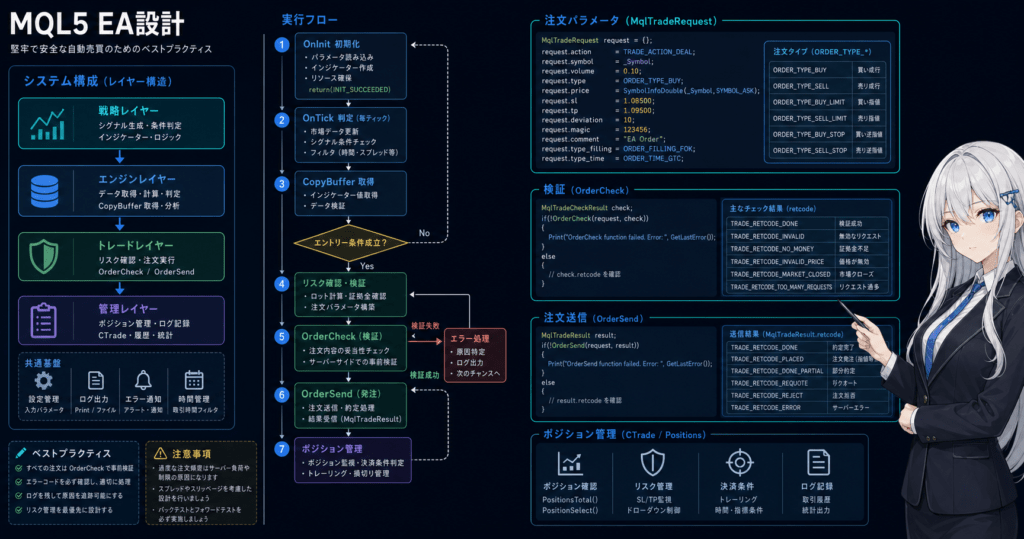Click the 検証成功 label in the flow

[x=425, y=375]
